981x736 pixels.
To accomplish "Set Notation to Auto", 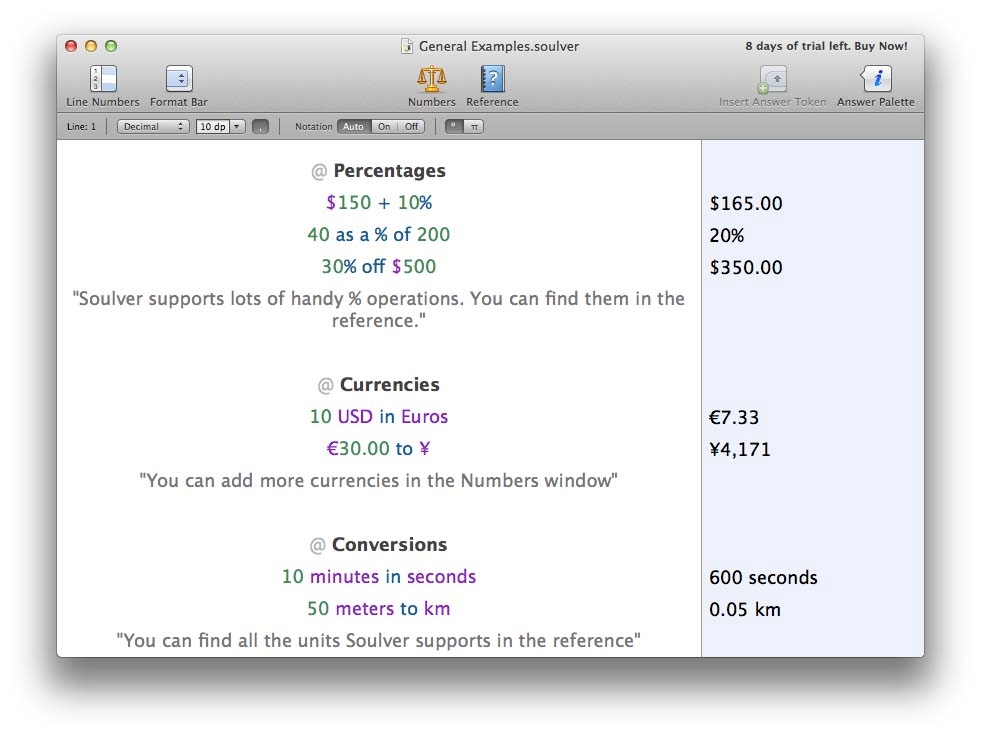I will click(353, 126).
